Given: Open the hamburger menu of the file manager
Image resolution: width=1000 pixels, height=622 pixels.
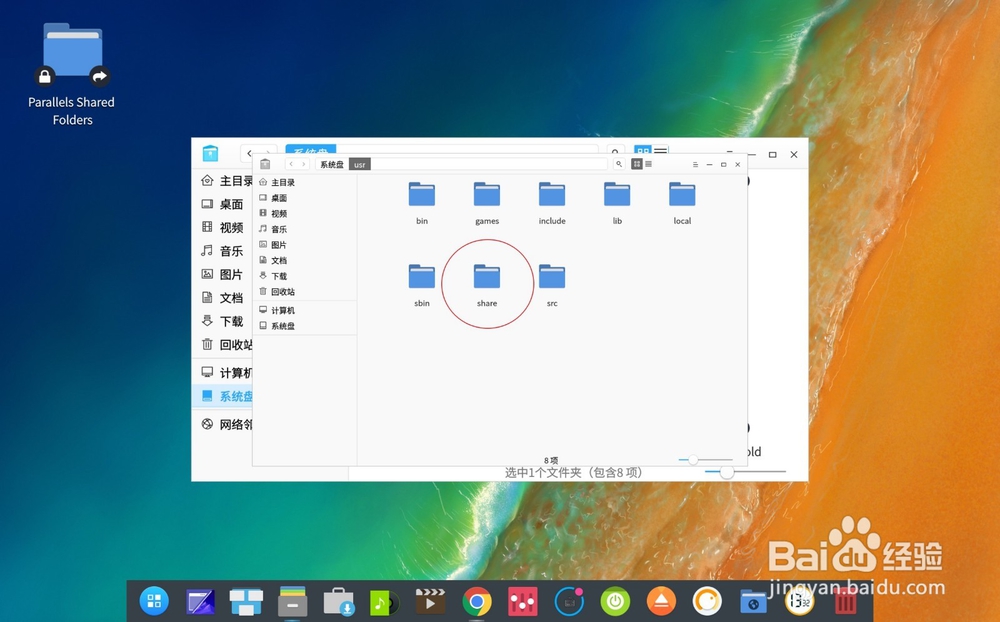Looking at the screenshot, I should click(695, 164).
